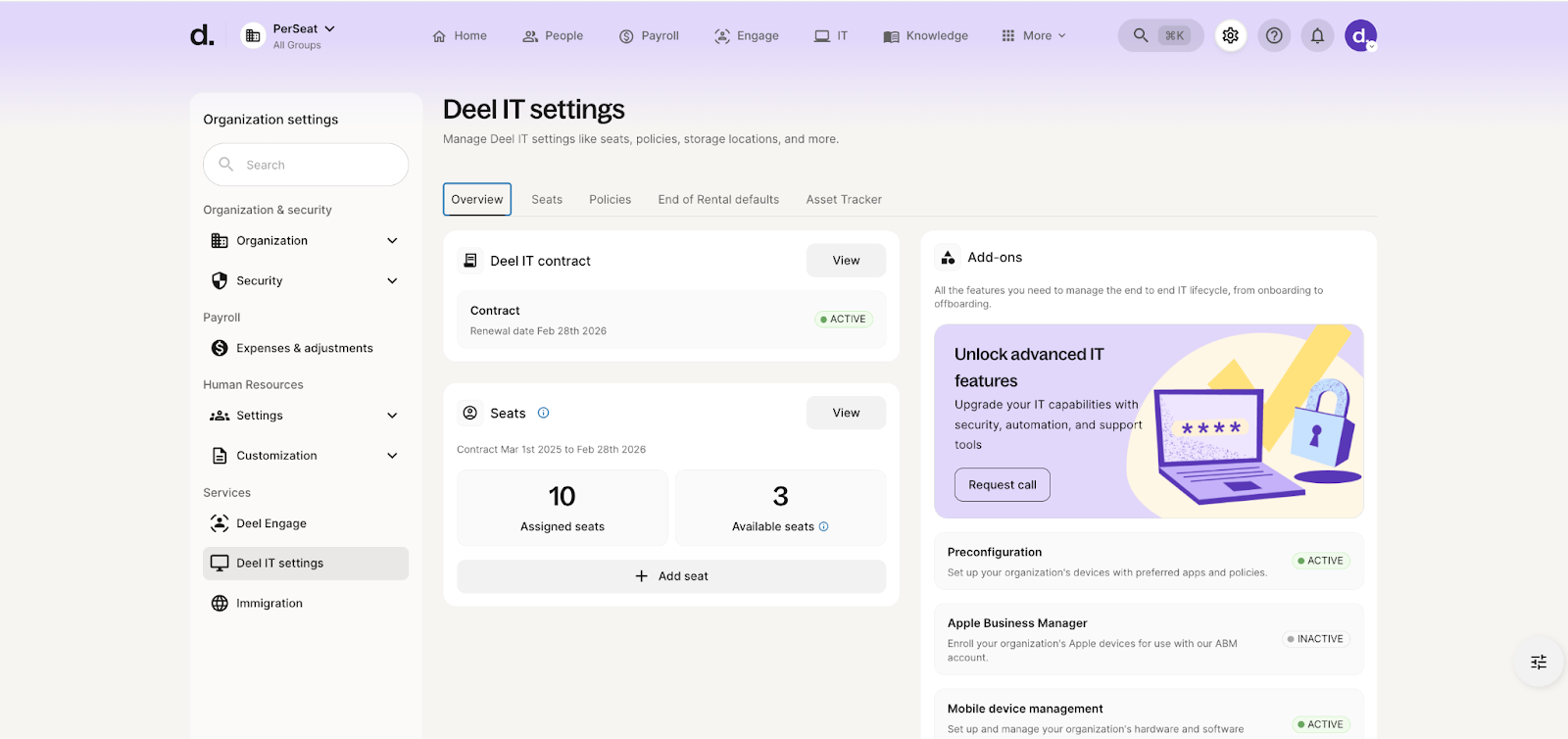Click info icon next to Seats heading

544,413
